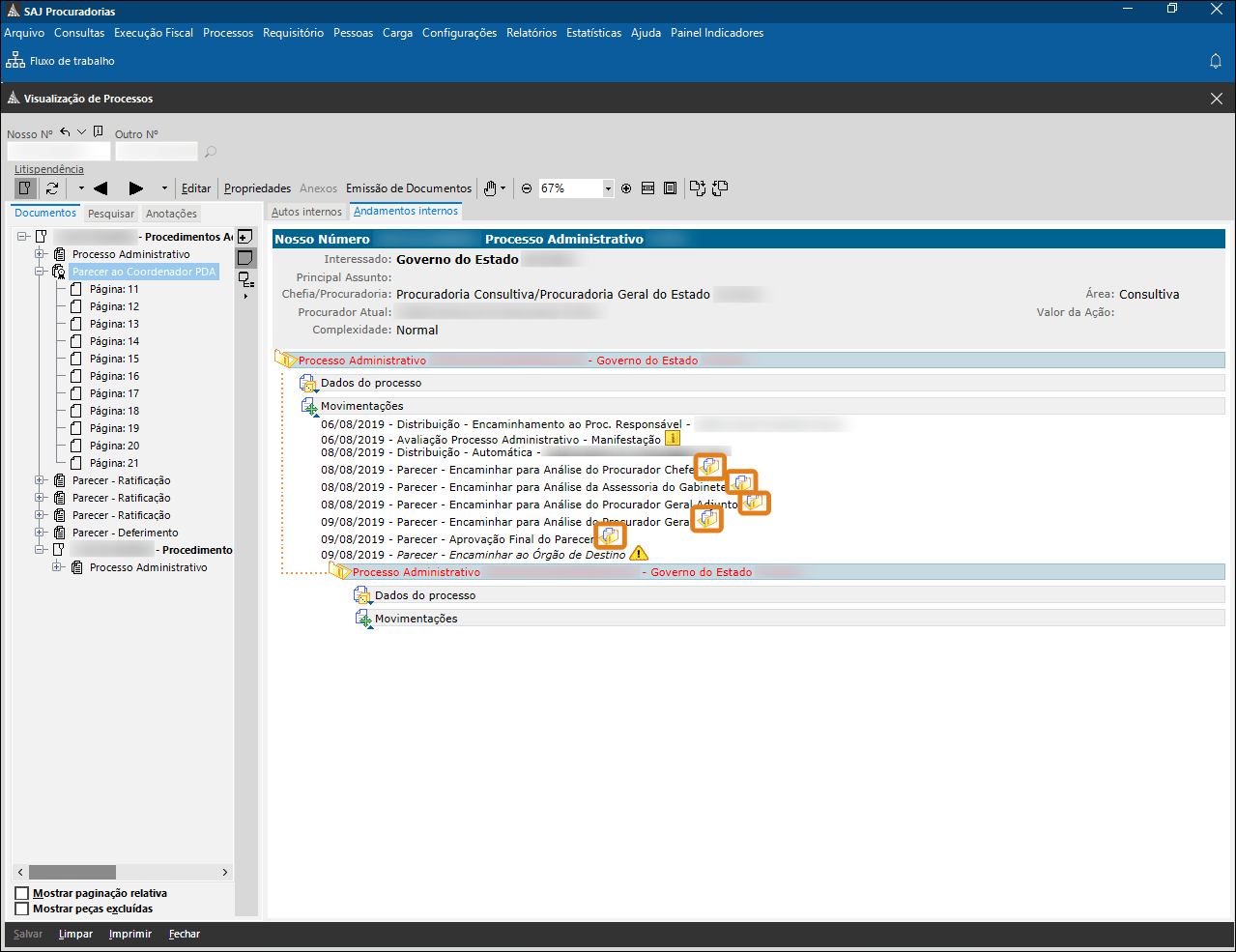Click the refresh icon in the toolbar
This screenshot has width=1236, height=952.
click(x=52, y=188)
